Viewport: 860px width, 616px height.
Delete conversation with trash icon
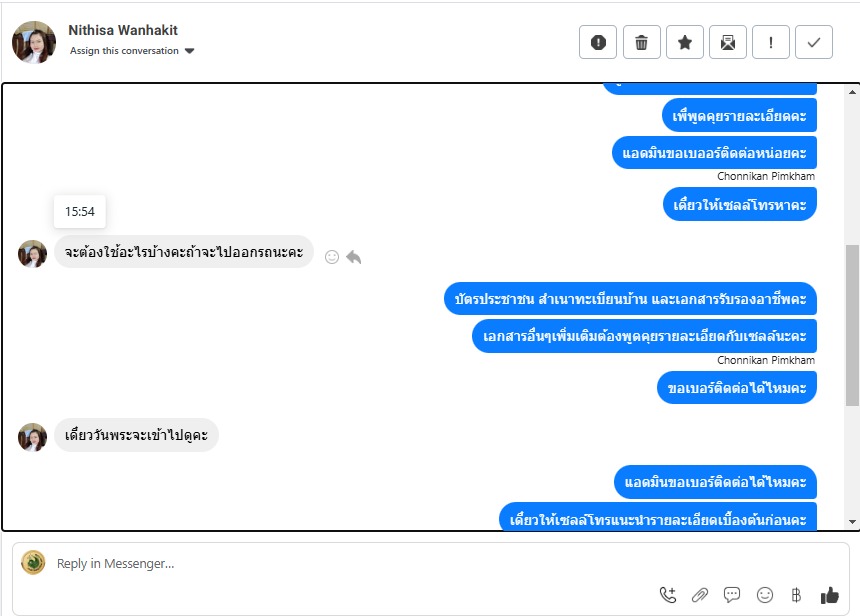pyautogui.click(x=641, y=42)
